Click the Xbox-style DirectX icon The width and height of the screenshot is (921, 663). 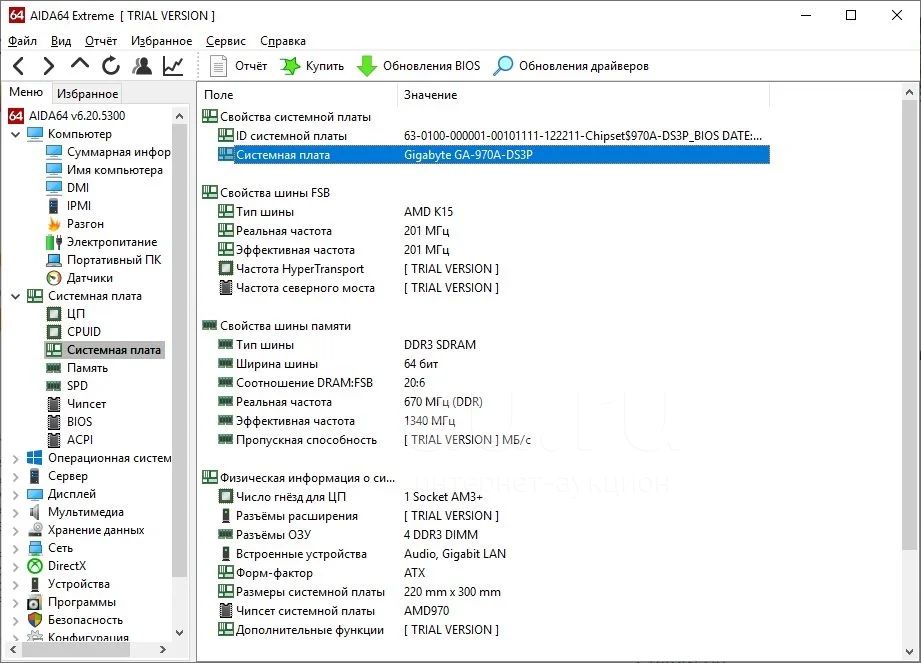pos(35,566)
